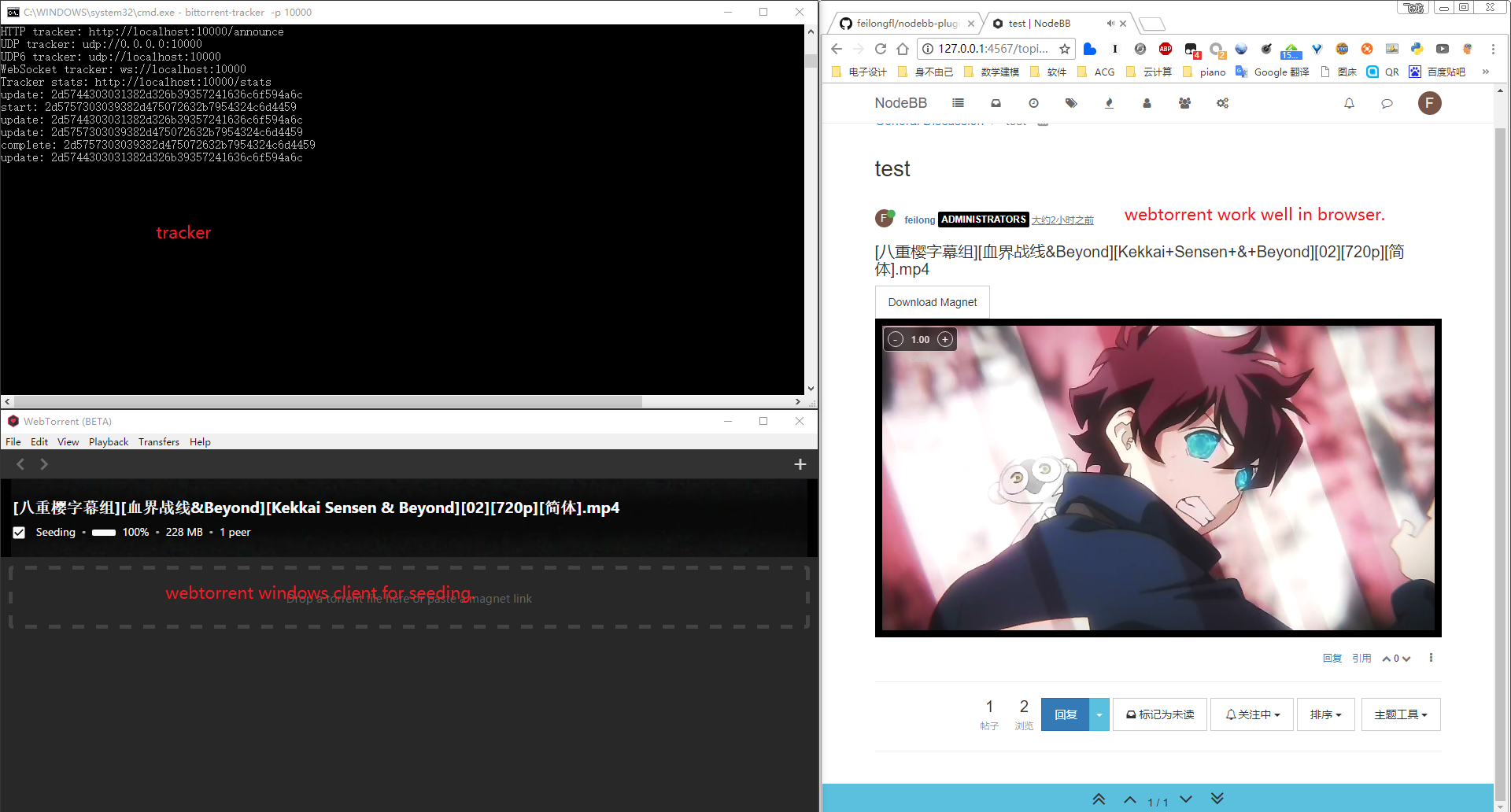Click post timestamp 大约2小时之前
Image resolution: width=1511 pixels, height=812 pixels.
click(1062, 220)
